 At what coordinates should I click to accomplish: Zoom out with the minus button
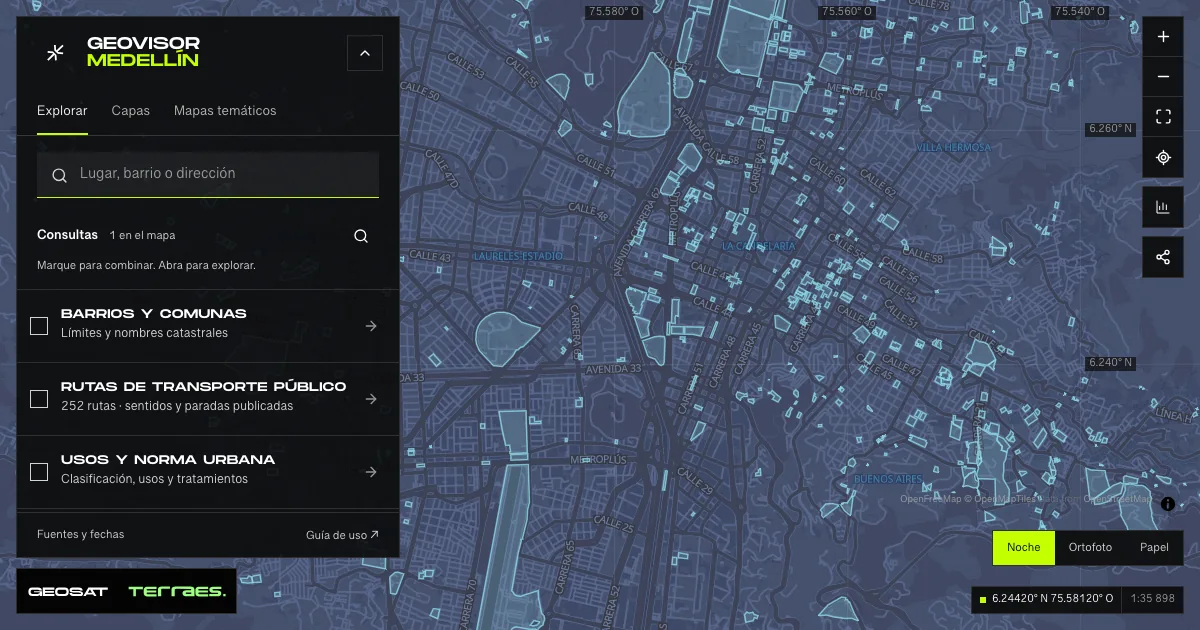pos(1163,77)
